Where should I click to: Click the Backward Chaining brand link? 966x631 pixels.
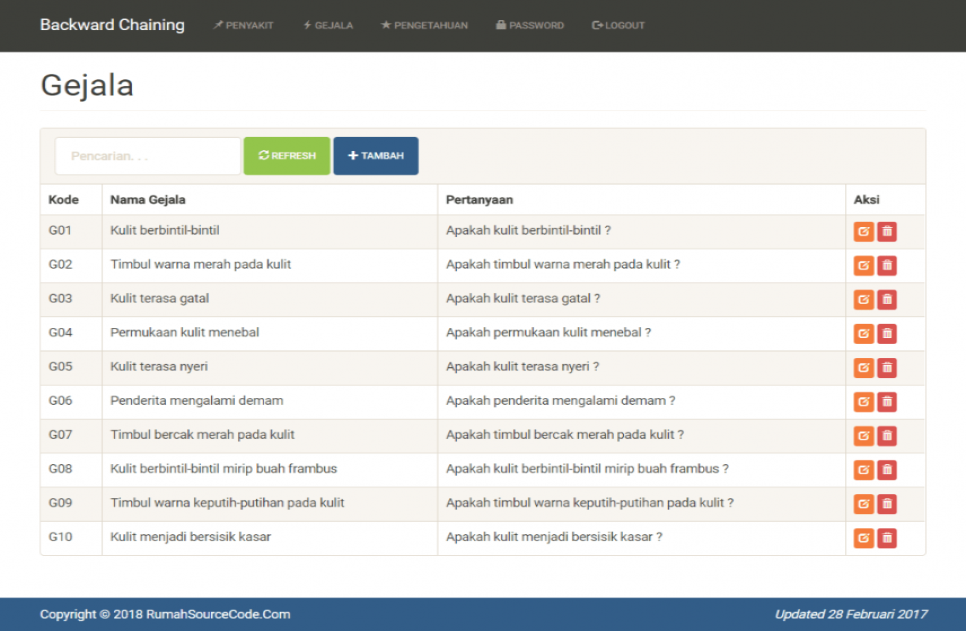click(112, 25)
